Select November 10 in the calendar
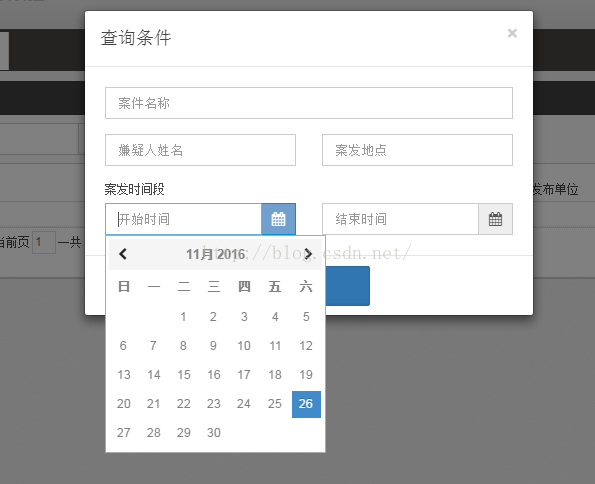The width and height of the screenshot is (595, 484). [244, 345]
